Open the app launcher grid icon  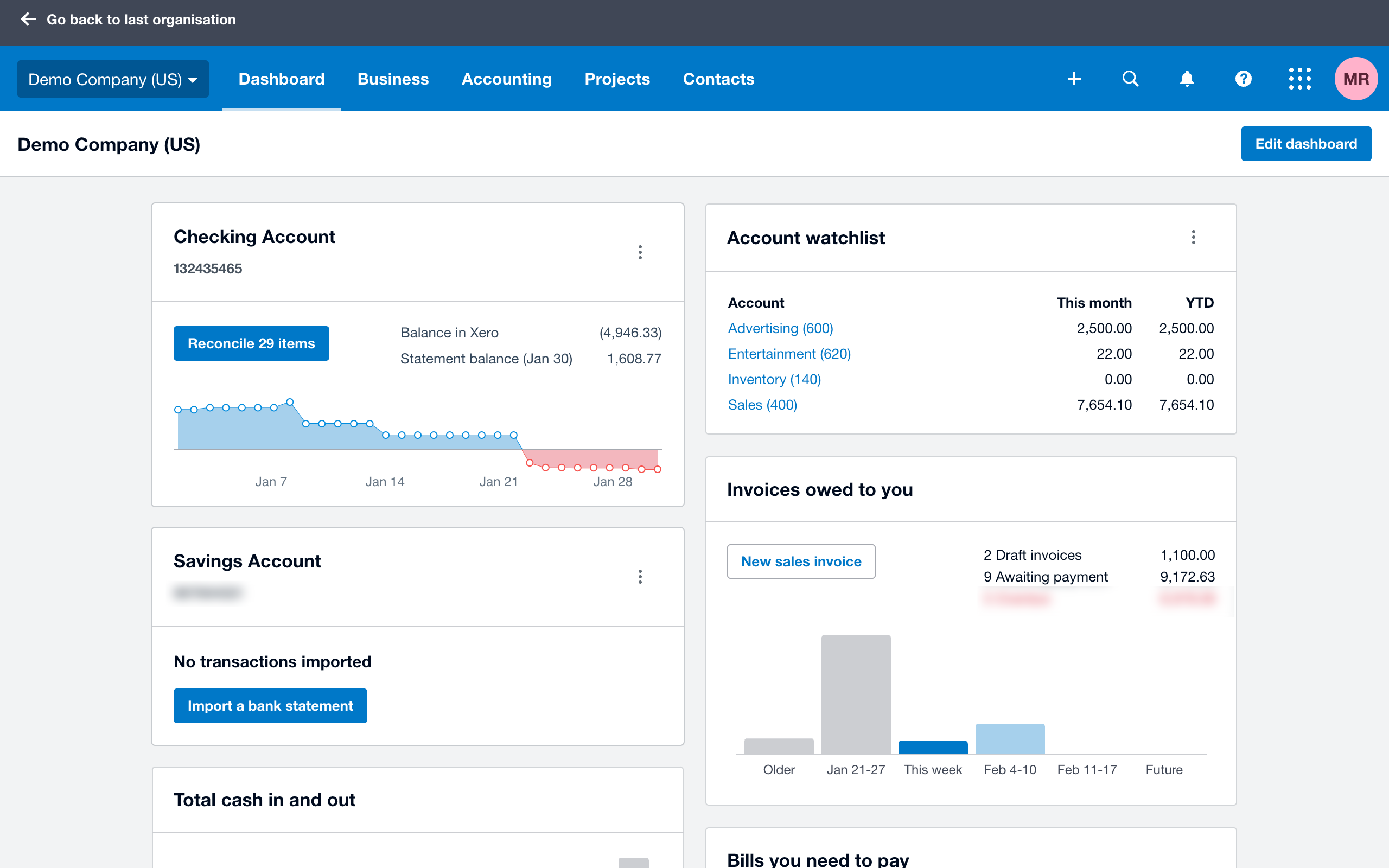pyautogui.click(x=1299, y=79)
